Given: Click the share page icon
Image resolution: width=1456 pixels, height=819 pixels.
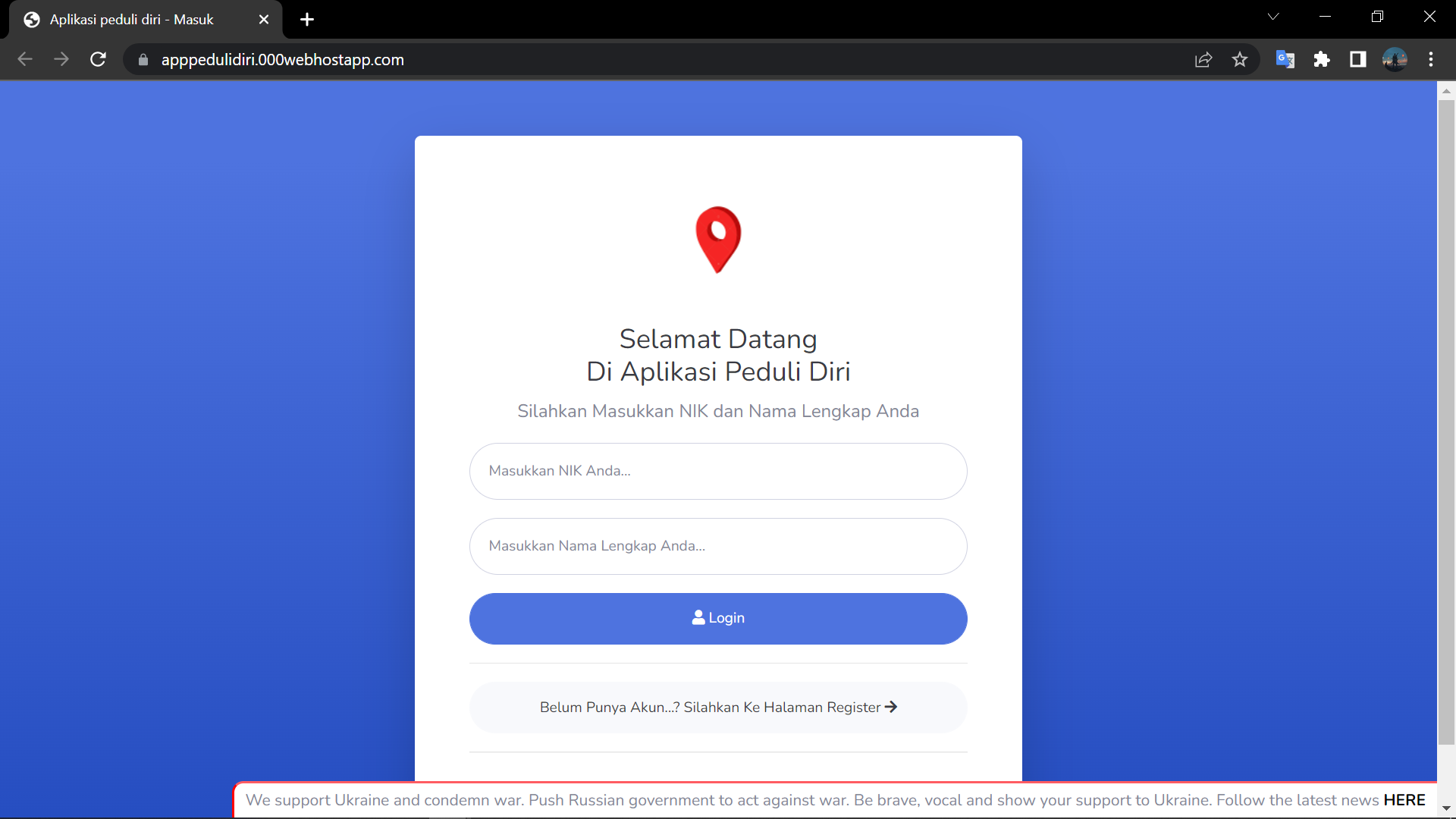Looking at the screenshot, I should coord(1203,59).
